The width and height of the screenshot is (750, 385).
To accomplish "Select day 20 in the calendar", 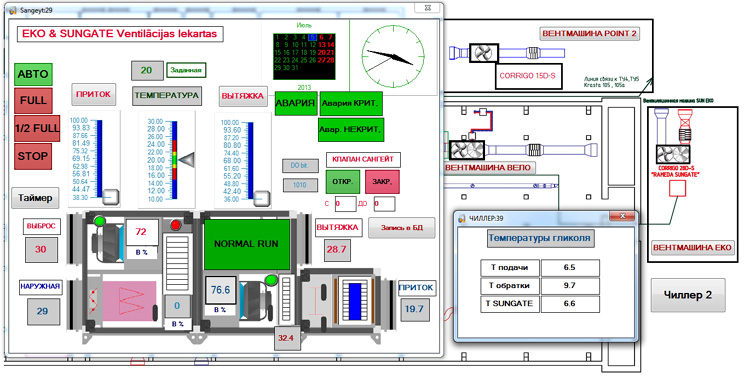I will (321, 53).
